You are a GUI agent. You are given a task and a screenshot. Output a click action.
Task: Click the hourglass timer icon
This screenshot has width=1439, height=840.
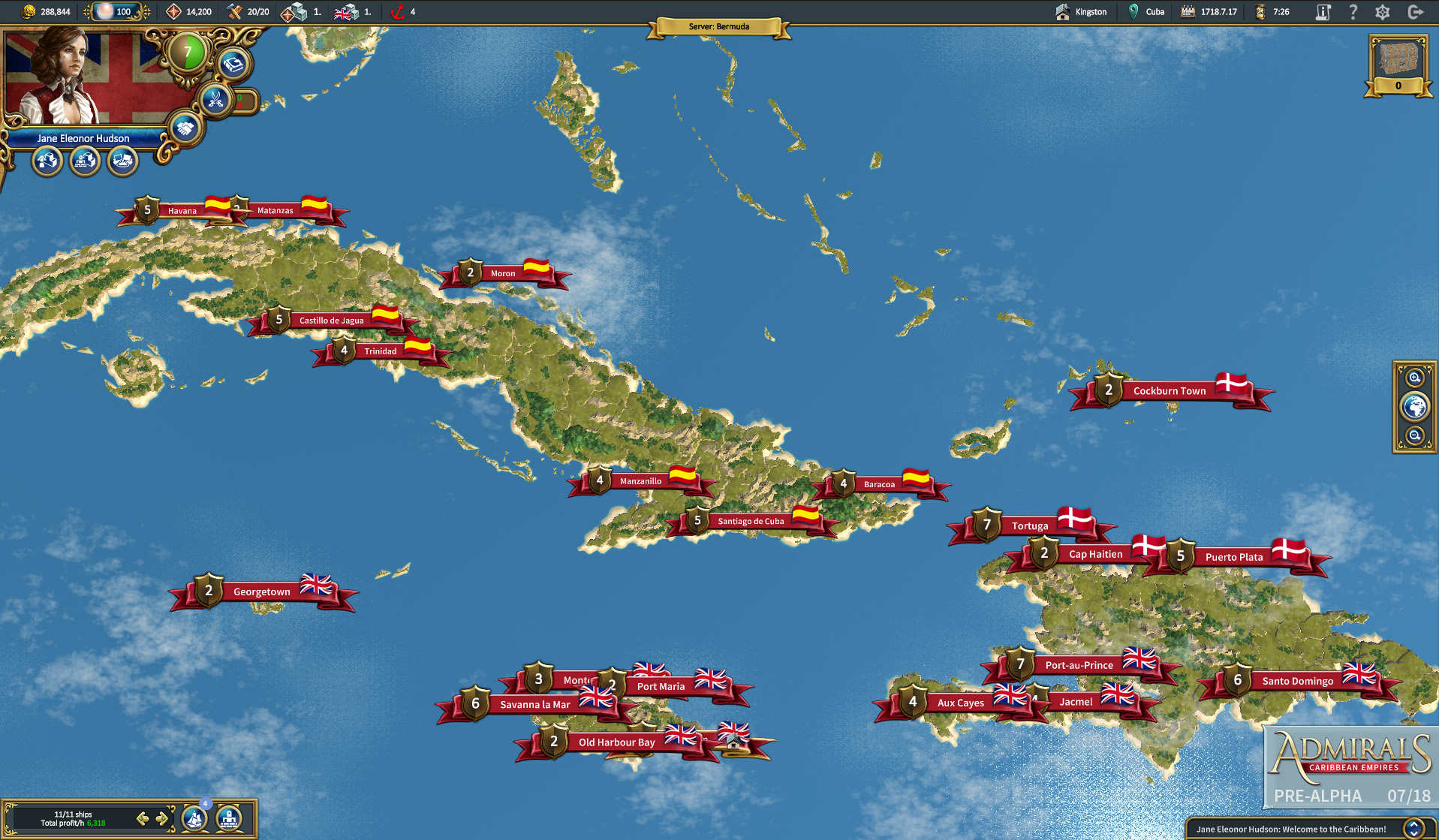click(1260, 11)
